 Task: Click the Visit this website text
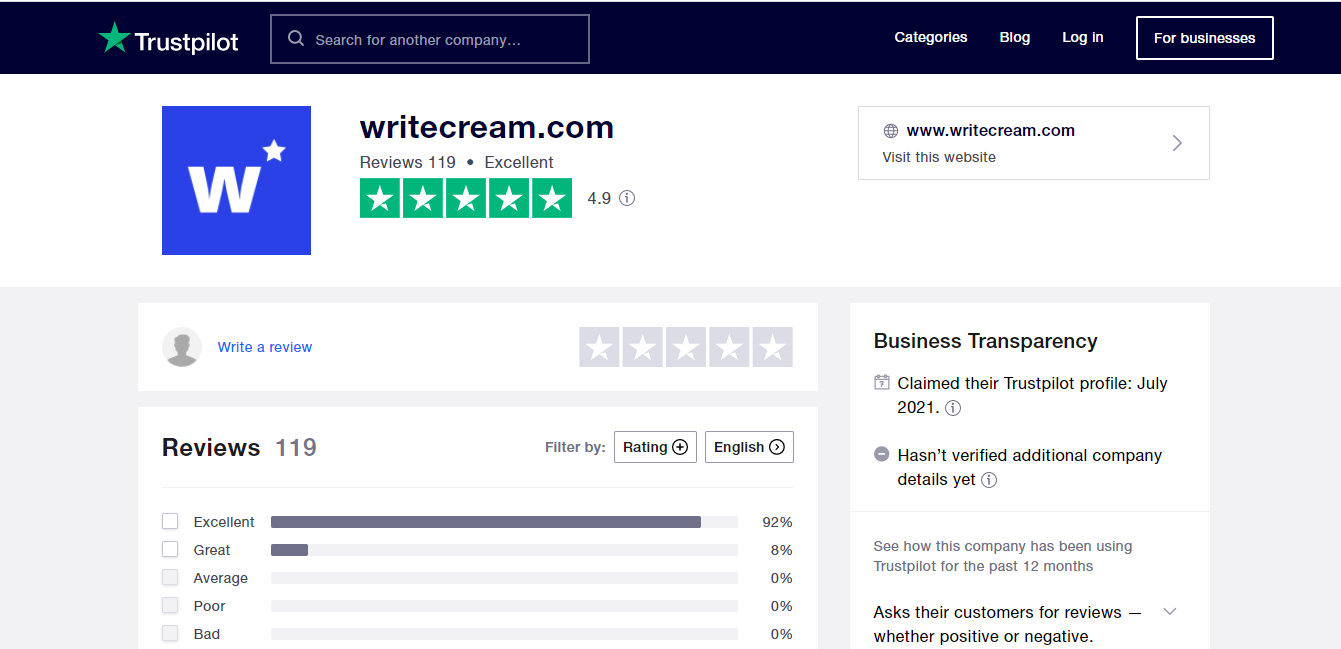[939, 157]
